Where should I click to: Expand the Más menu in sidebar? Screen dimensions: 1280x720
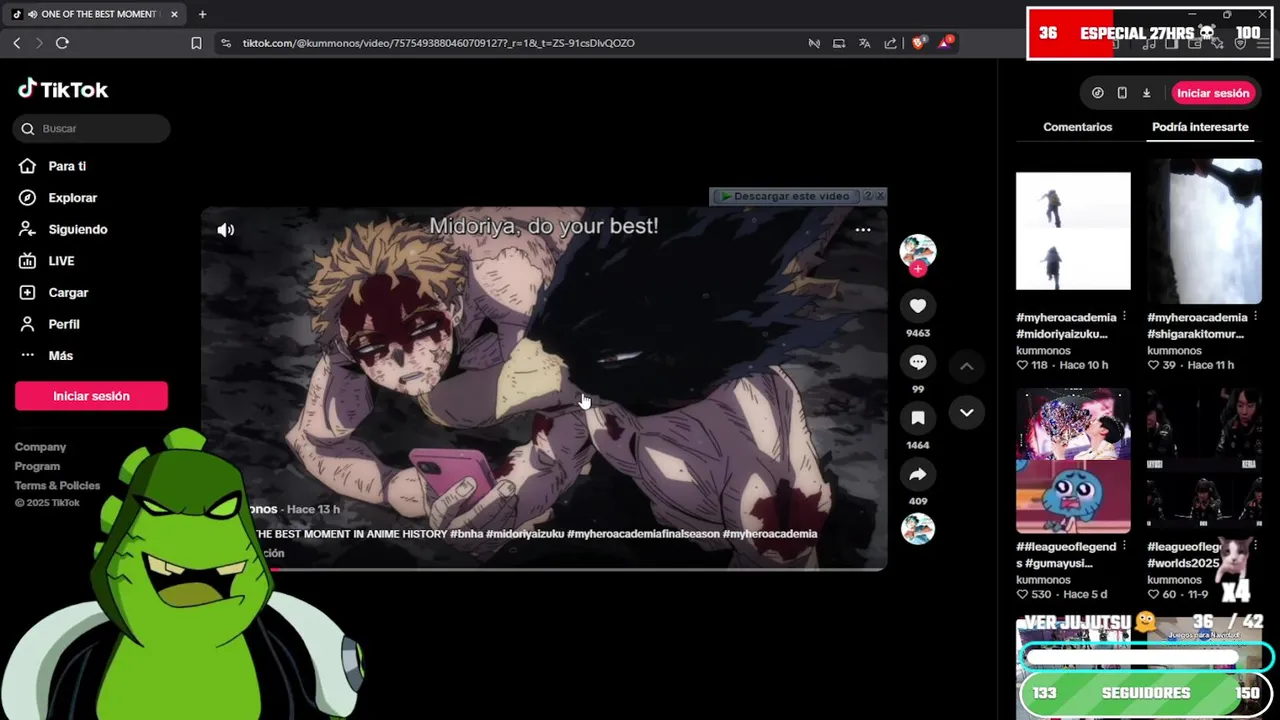(x=60, y=356)
